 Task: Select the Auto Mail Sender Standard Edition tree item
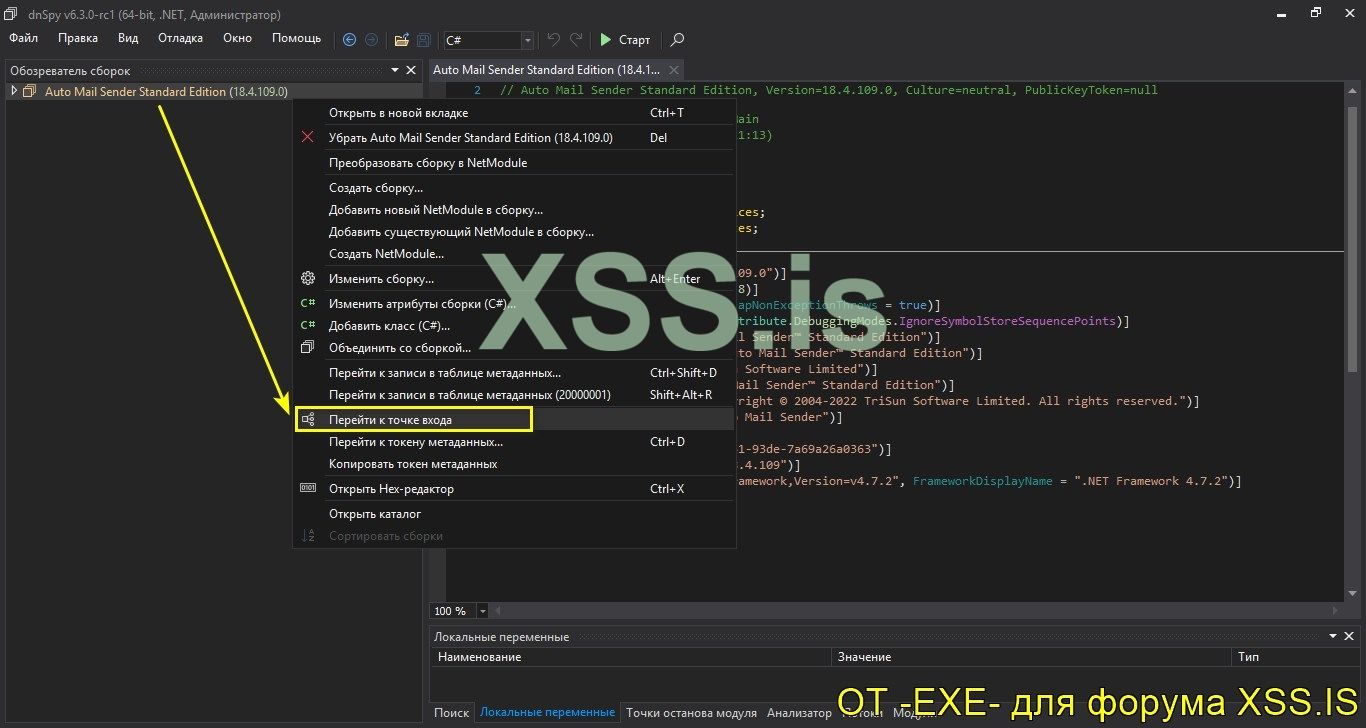pyautogui.click(x=166, y=91)
